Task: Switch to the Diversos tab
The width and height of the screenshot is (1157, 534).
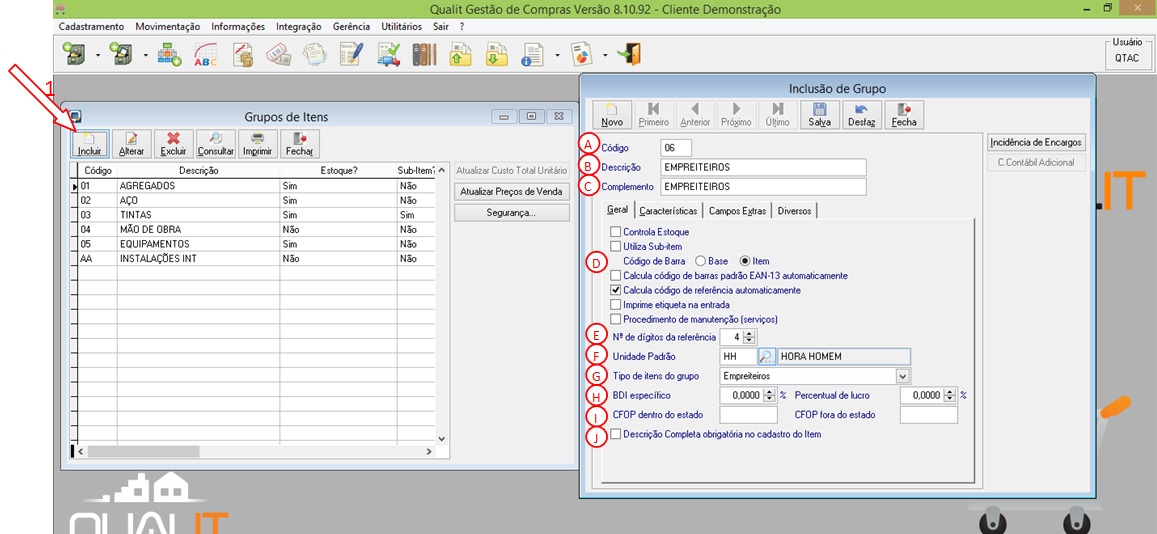Action: [794, 211]
